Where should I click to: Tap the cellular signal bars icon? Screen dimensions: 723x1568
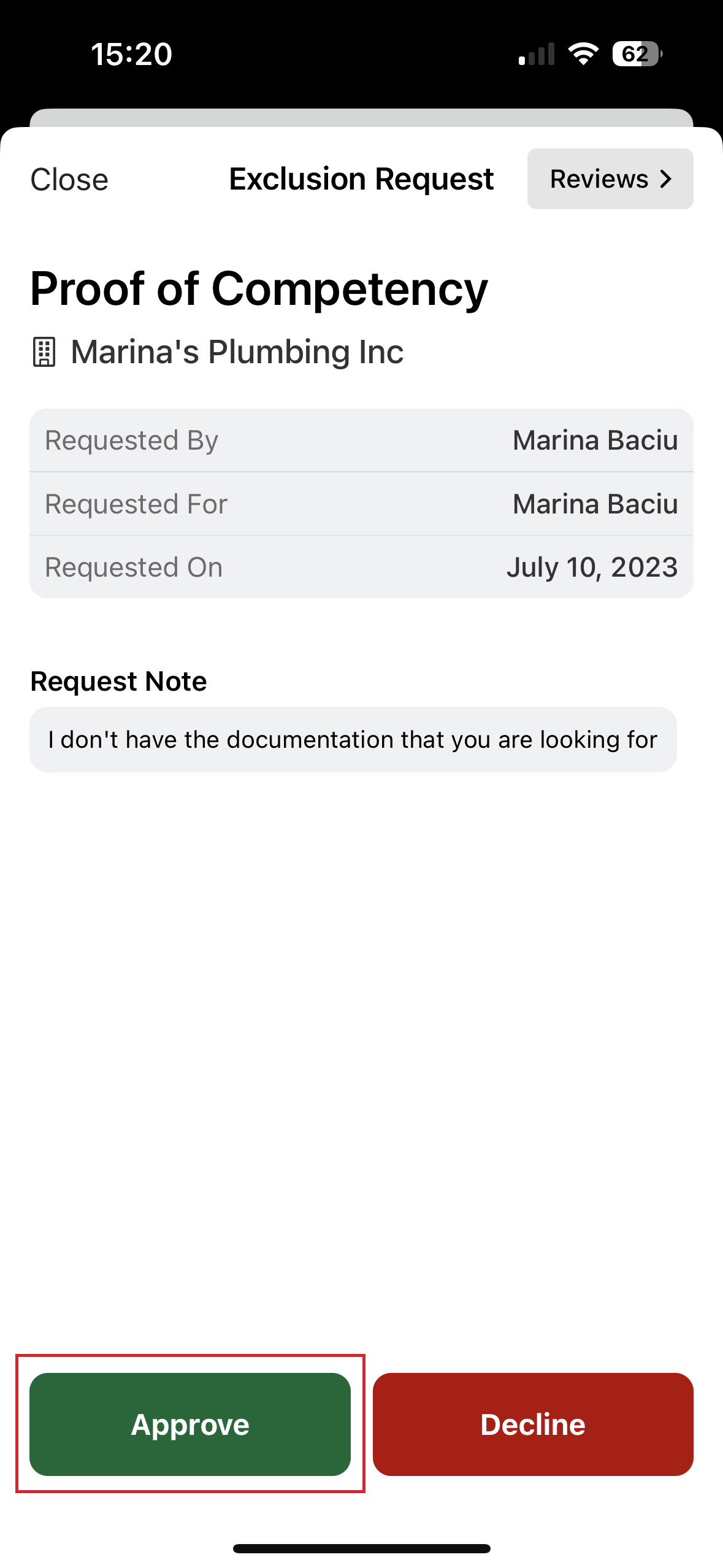point(537,54)
